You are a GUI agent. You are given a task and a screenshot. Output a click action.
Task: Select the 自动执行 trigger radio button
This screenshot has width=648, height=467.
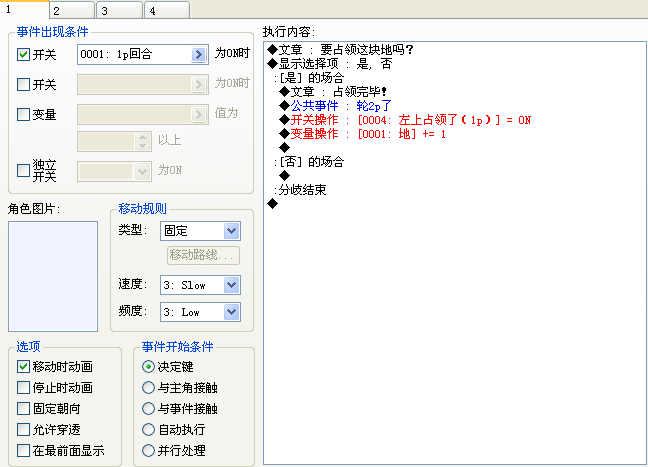click(148, 429)
